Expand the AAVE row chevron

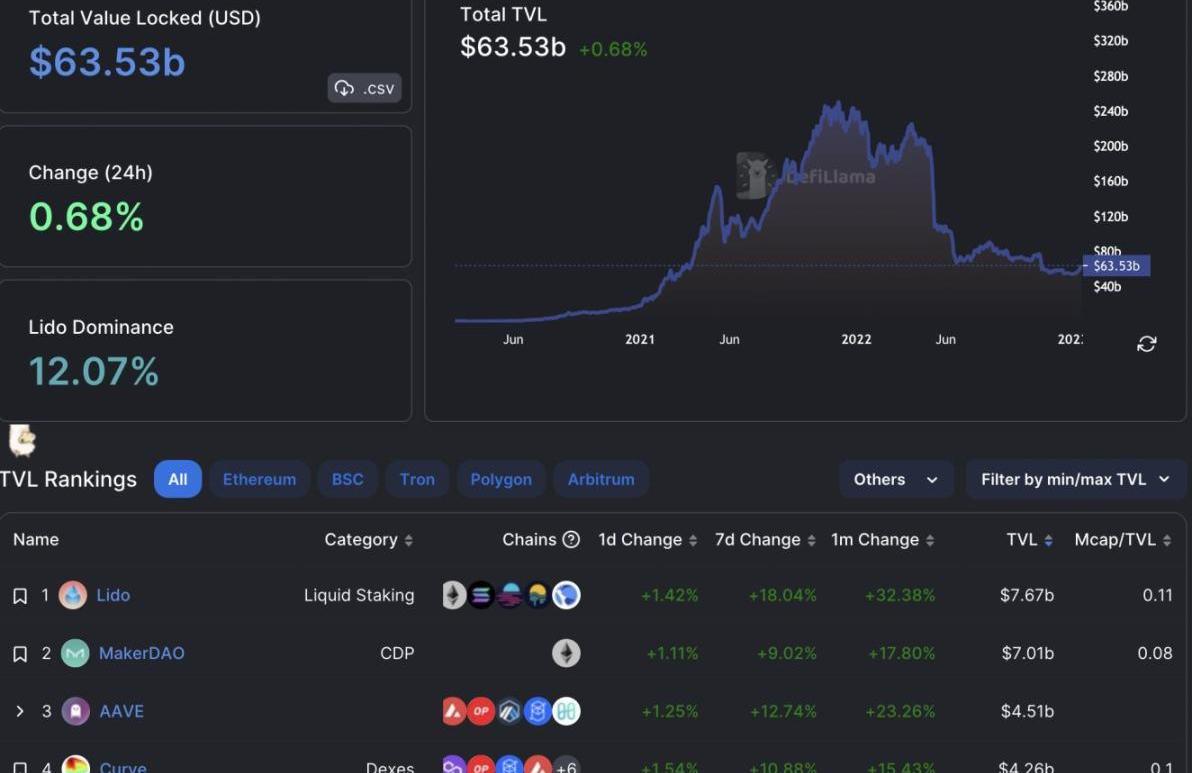20,712
